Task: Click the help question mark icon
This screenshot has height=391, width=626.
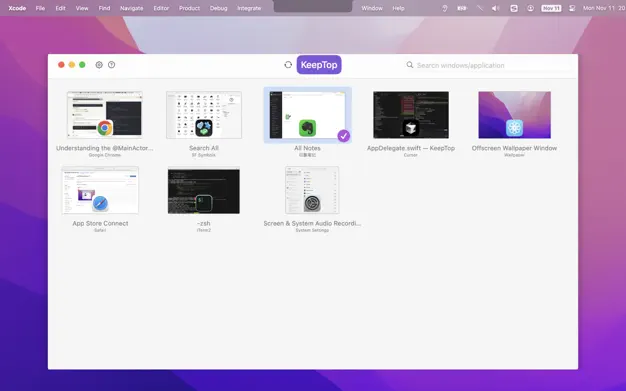Action: (111, 65)
